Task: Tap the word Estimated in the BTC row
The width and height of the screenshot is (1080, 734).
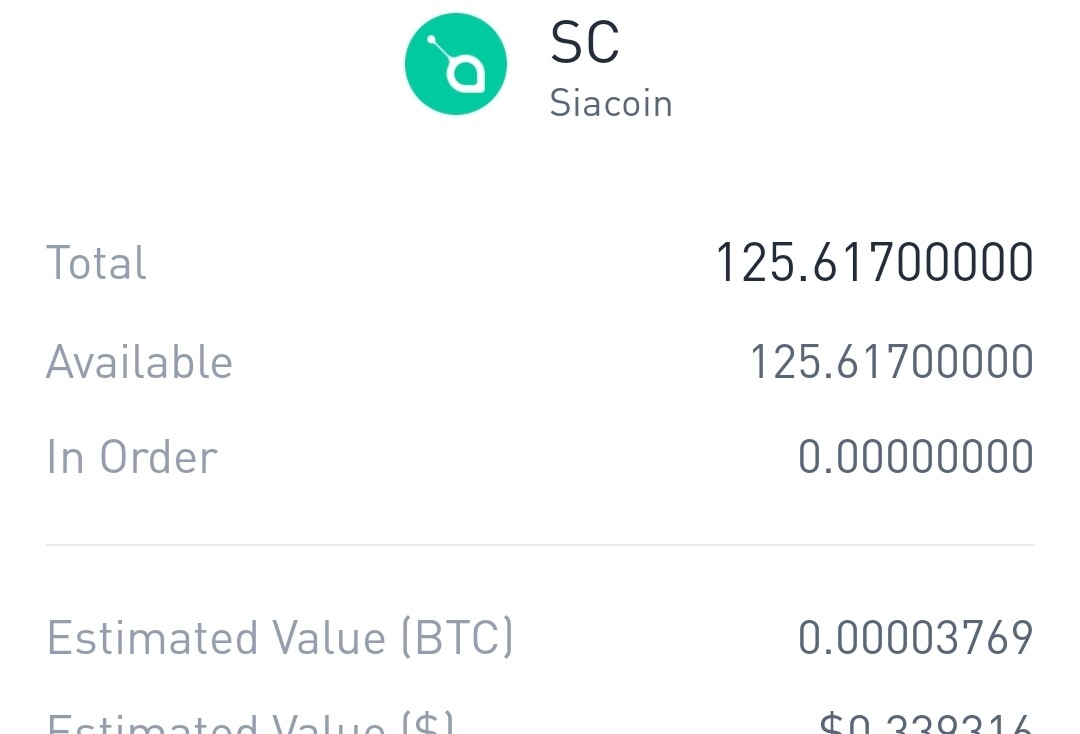Action: 152,638
